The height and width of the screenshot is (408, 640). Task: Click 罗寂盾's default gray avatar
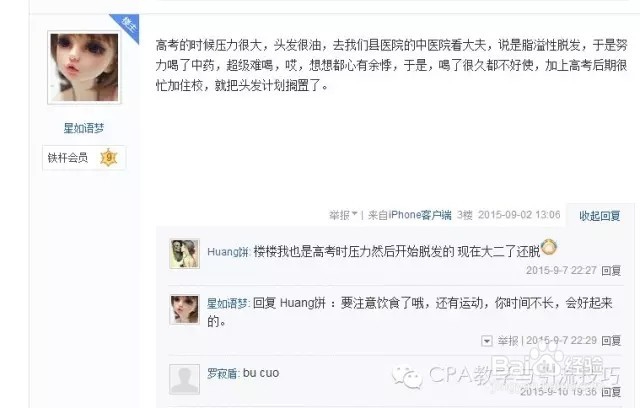click(184, 379)
